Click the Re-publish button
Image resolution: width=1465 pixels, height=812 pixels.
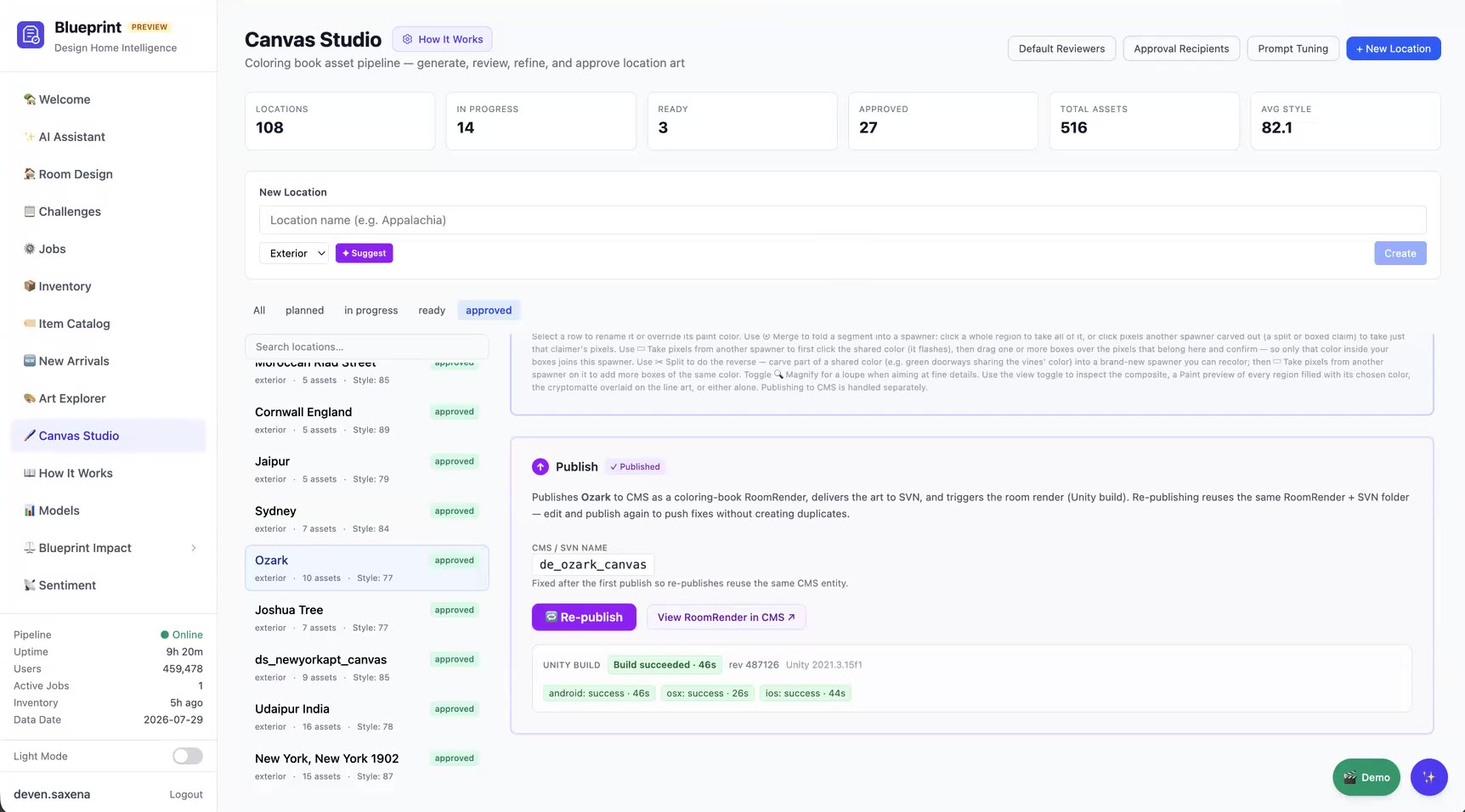tap(584, 617)
